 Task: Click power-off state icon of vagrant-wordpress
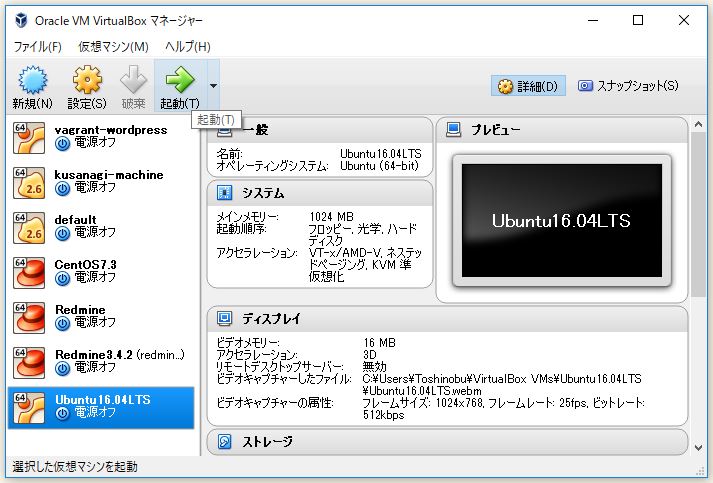63,144
